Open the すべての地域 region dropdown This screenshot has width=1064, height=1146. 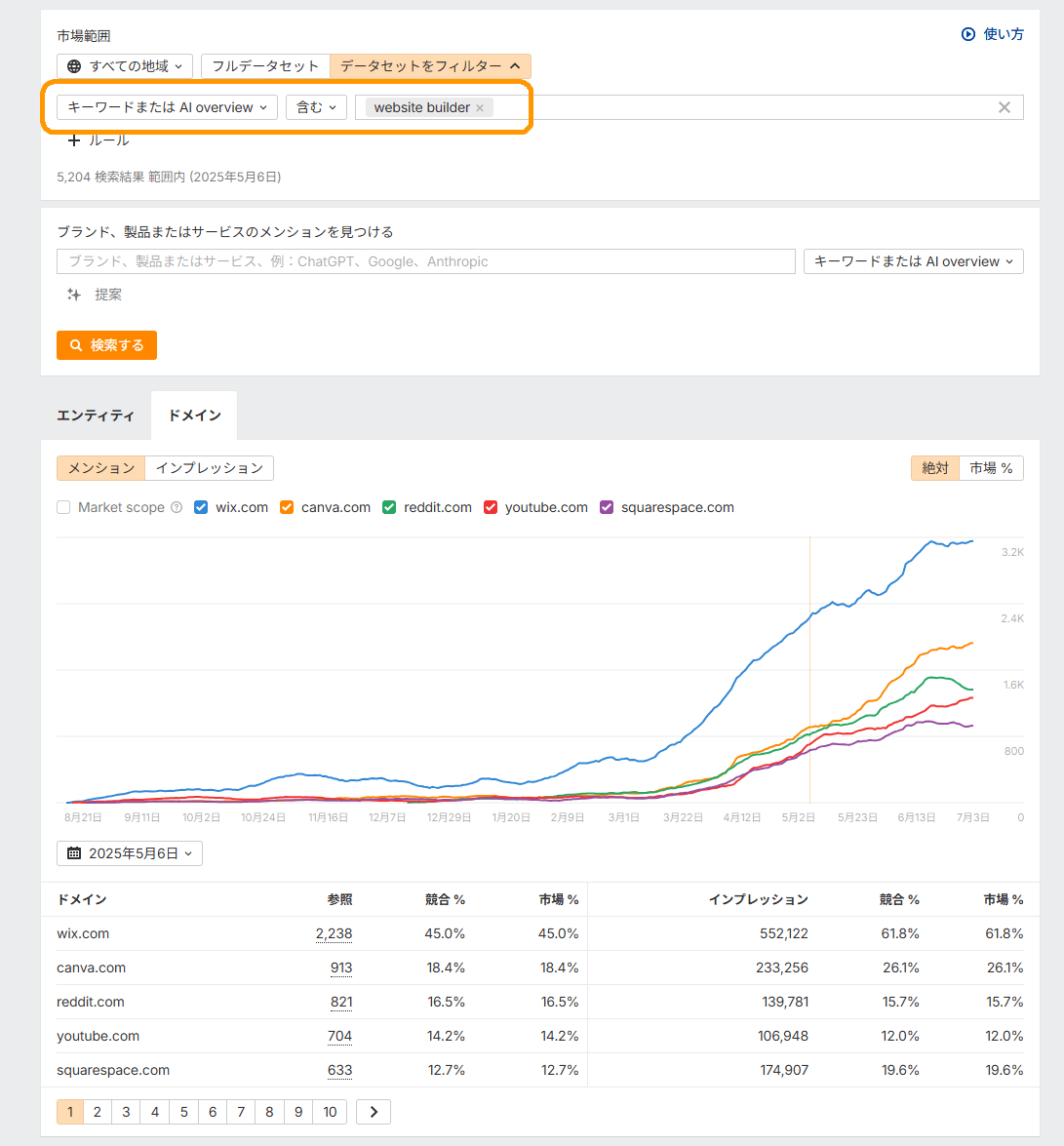125,66
